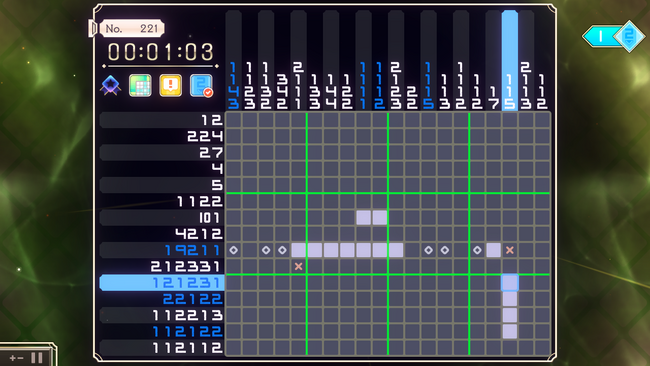650x366 pixels.
Task: Click the No. 221 puzzle label
Action: pos(132,29)
